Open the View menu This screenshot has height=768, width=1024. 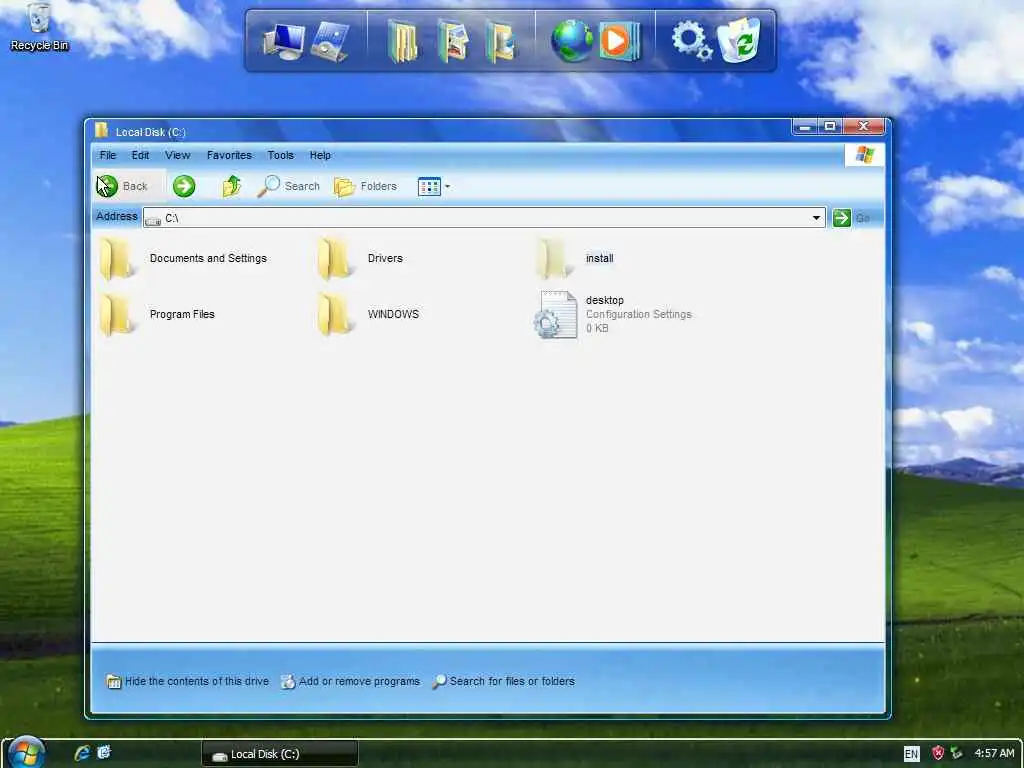[x=178, y=155]
